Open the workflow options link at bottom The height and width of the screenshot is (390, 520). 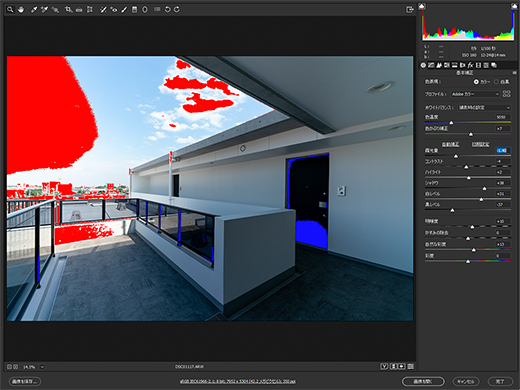(x=238, y=381)
